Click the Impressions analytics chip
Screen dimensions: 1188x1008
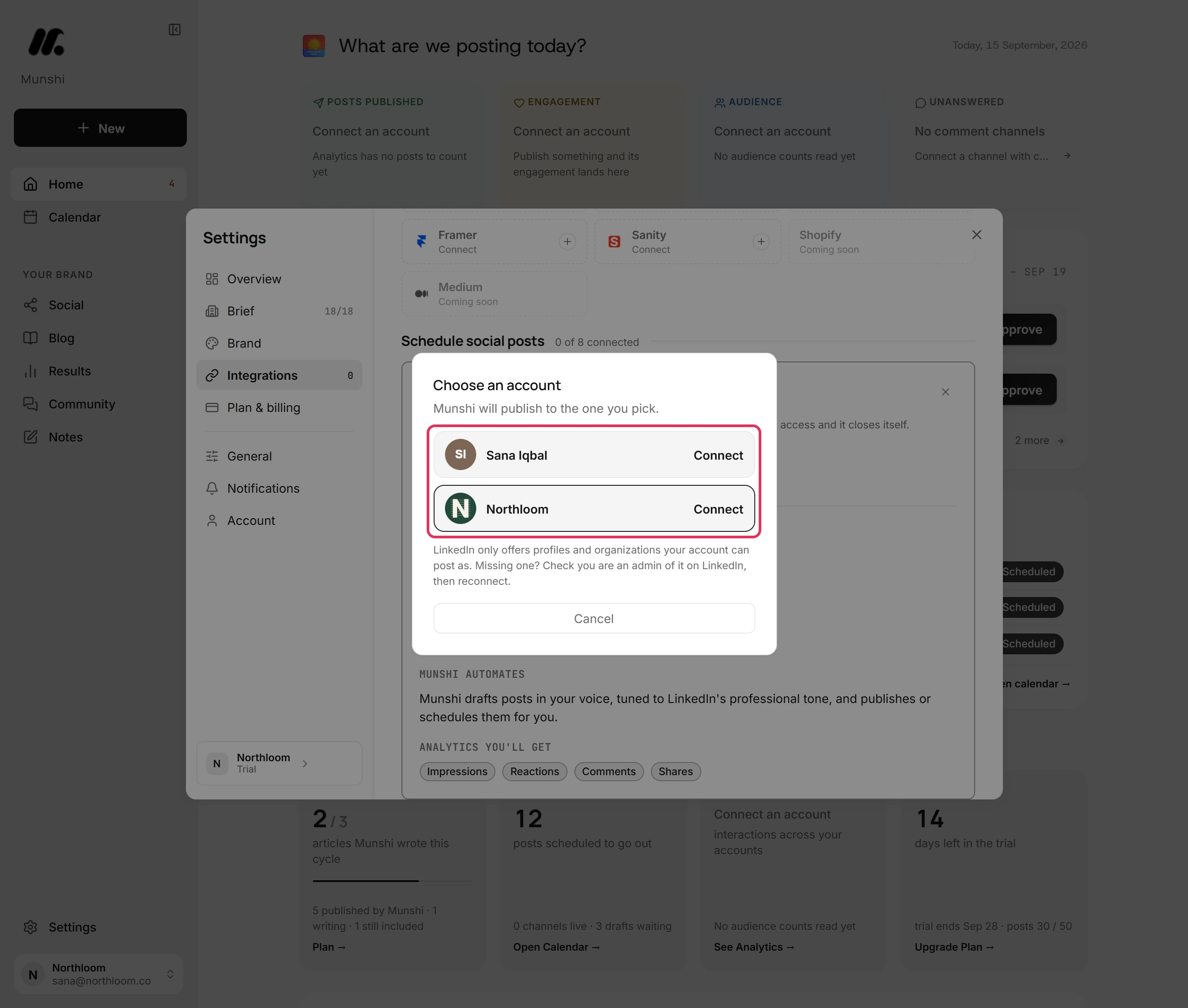(x=457, y=772)
